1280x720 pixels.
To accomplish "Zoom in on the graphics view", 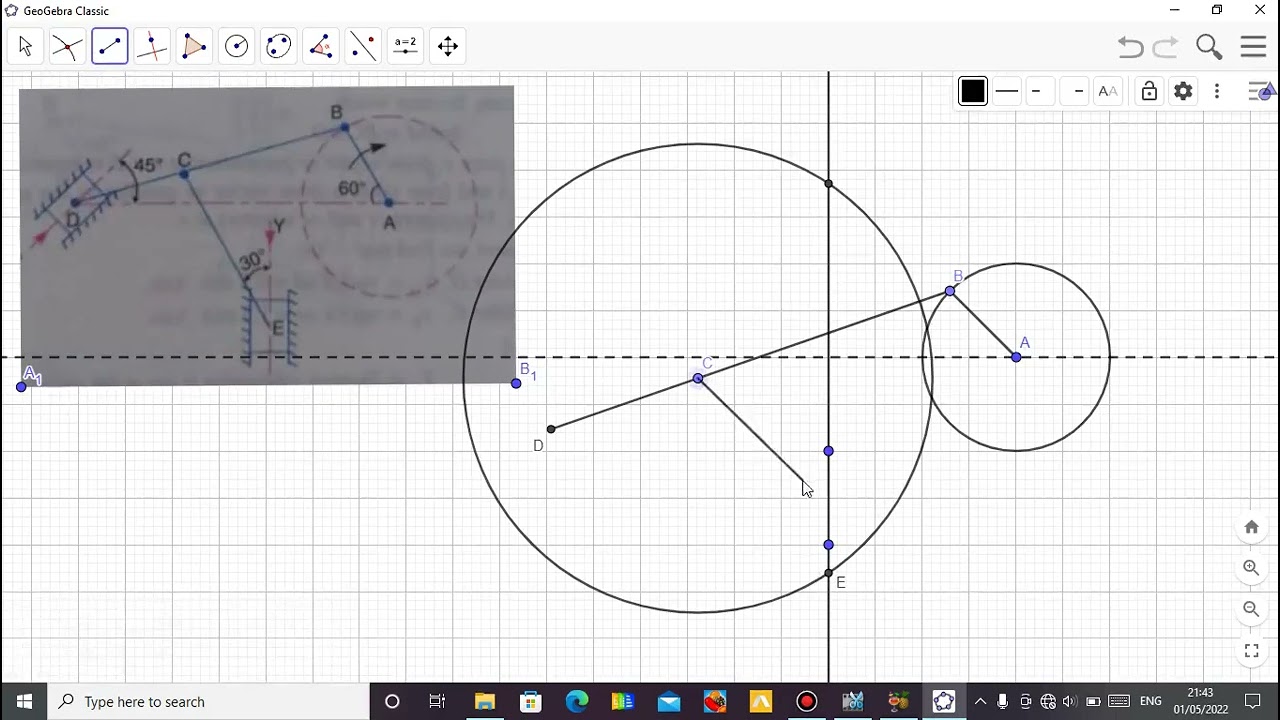I will point(1251,567).
